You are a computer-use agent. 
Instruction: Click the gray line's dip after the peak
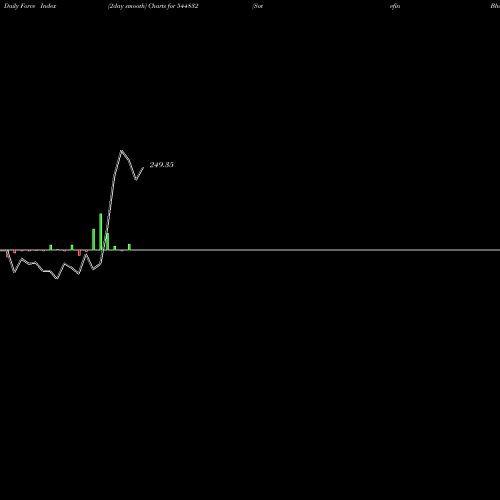[x=136, y=180]
